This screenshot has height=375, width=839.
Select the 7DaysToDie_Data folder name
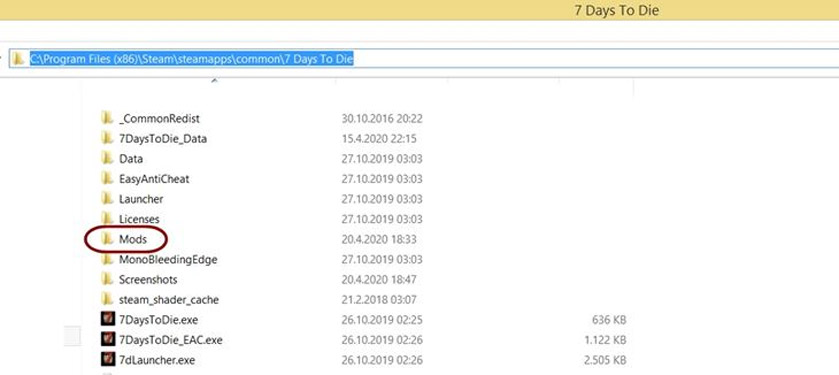click(x=163, y=139)
